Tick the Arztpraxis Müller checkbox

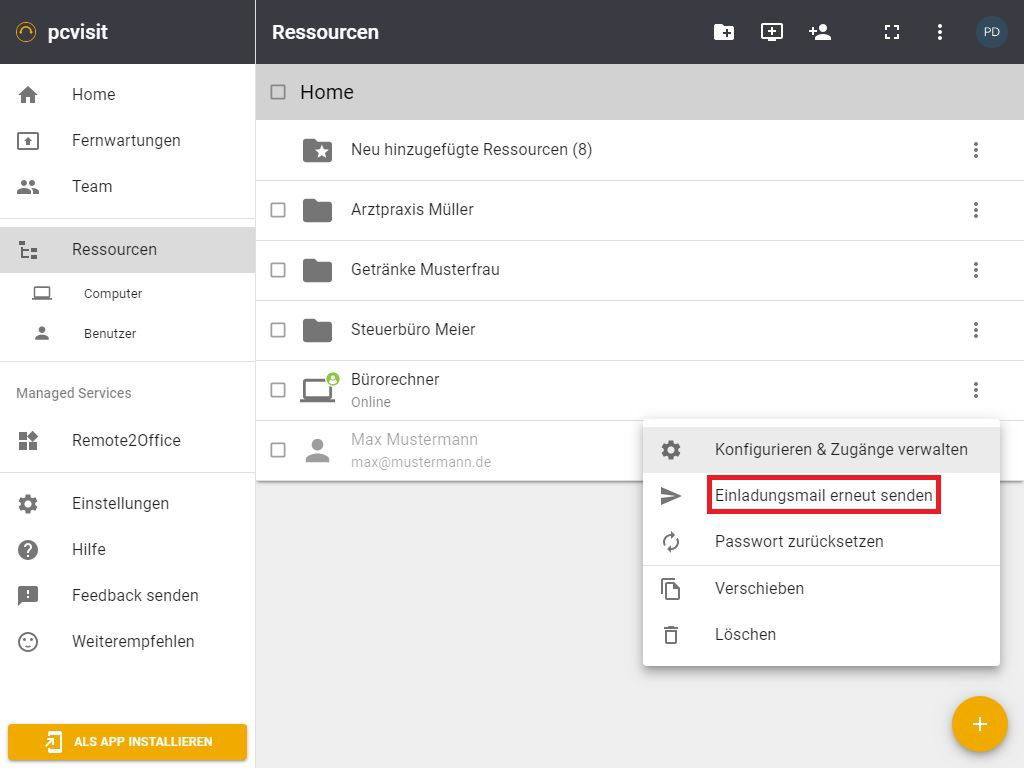278,210
